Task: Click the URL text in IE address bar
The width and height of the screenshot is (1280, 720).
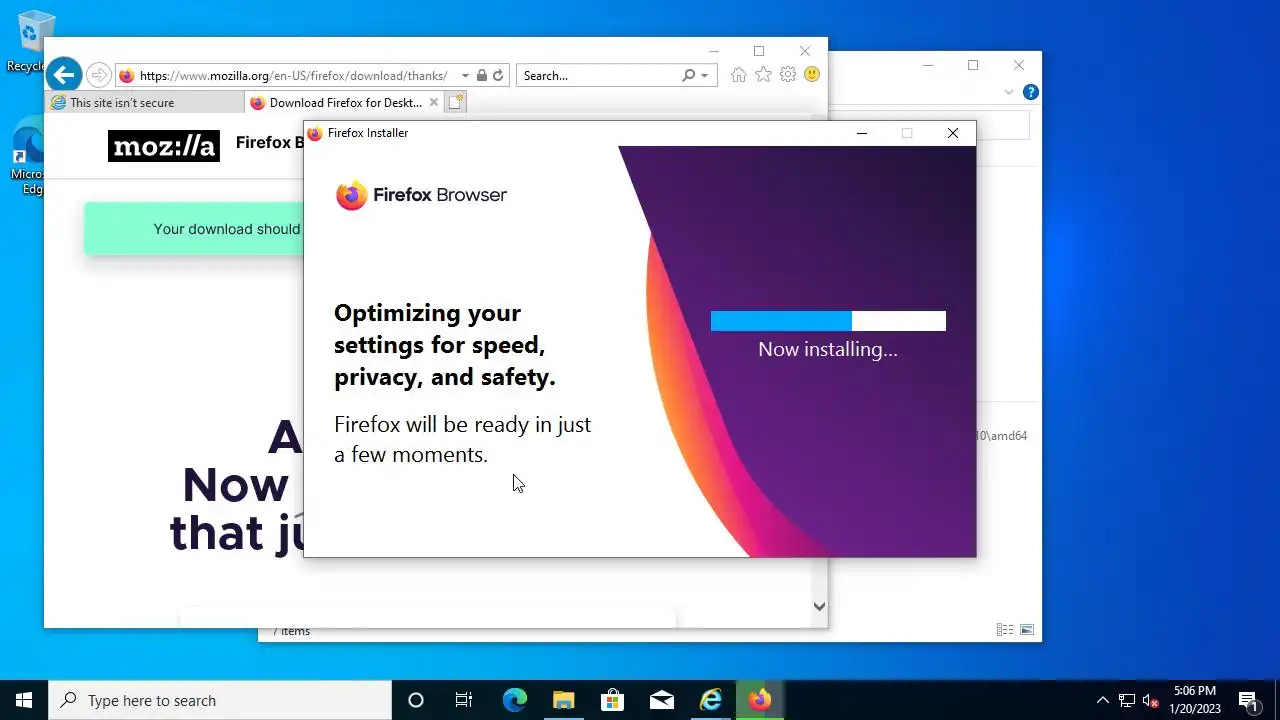Action: 294,76
